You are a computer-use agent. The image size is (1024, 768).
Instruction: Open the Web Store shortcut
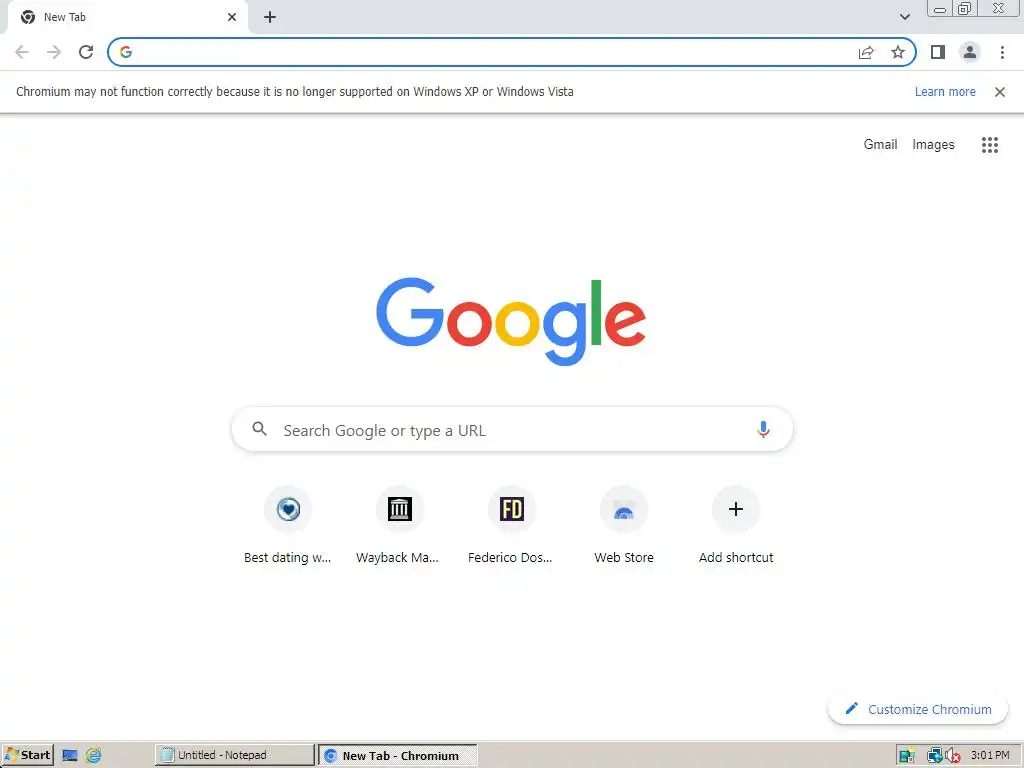tap(624, 525)
